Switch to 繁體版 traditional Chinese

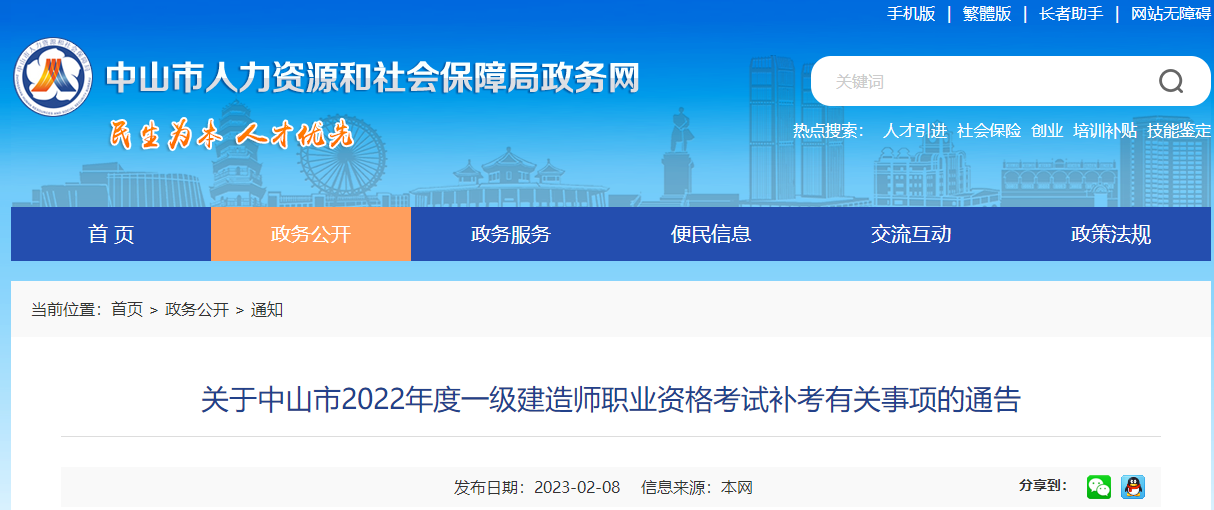coord(987,14)
